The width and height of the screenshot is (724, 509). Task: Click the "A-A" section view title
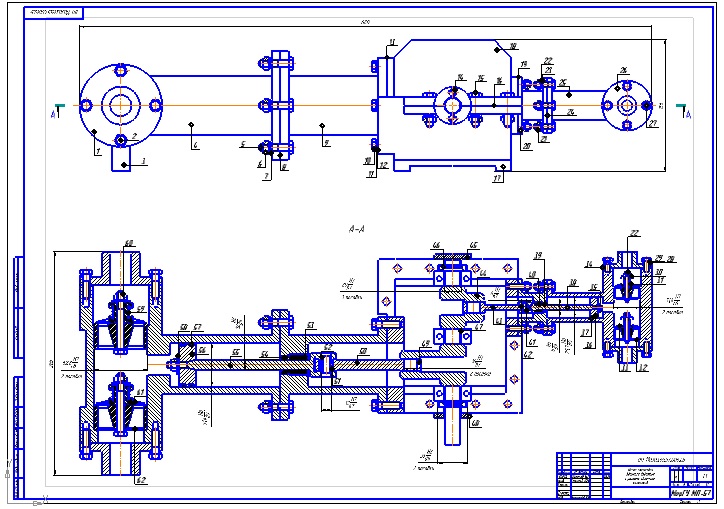tap(356, 229)
